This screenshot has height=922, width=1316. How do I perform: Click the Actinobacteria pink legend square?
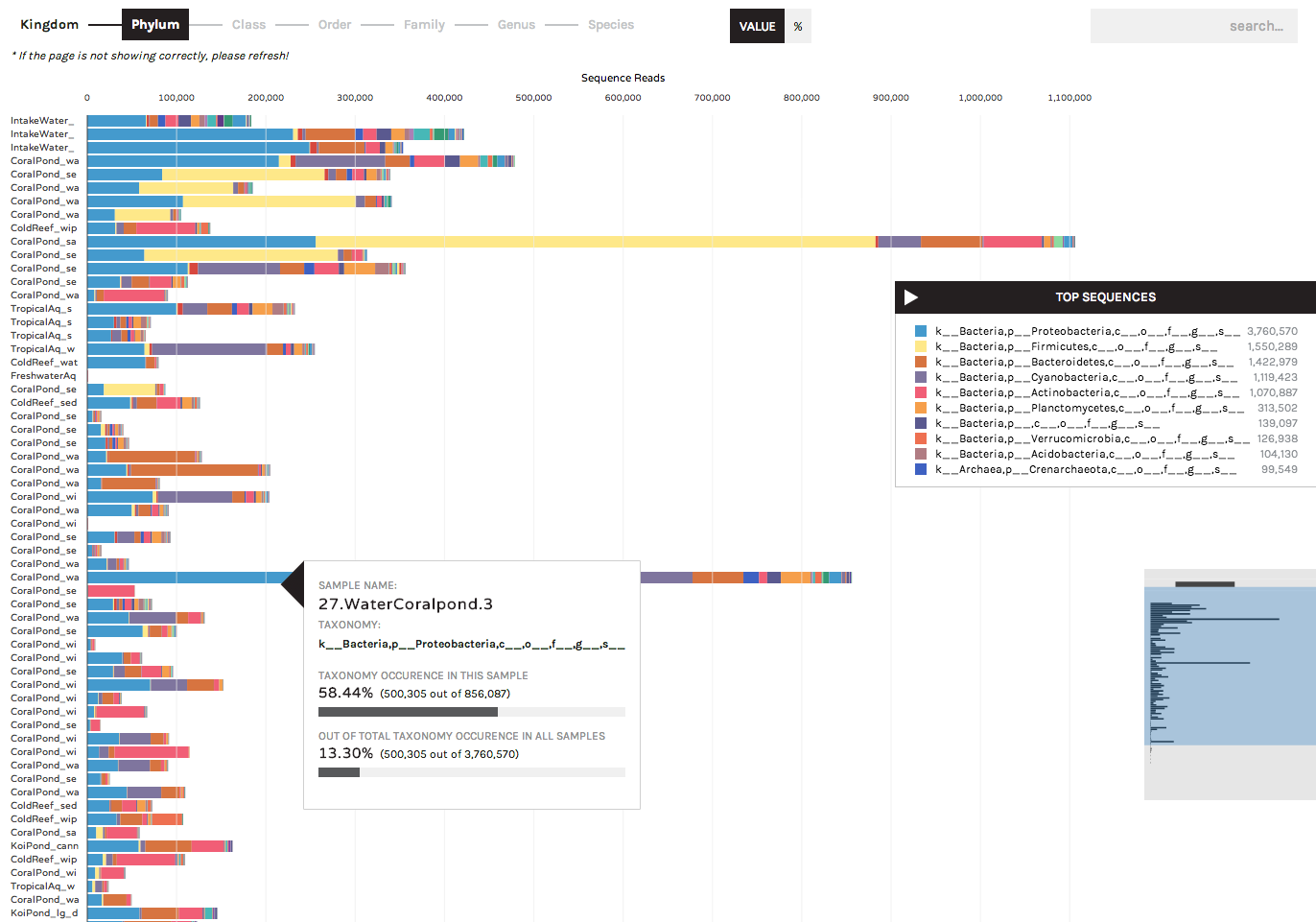(x=923, y=392)
